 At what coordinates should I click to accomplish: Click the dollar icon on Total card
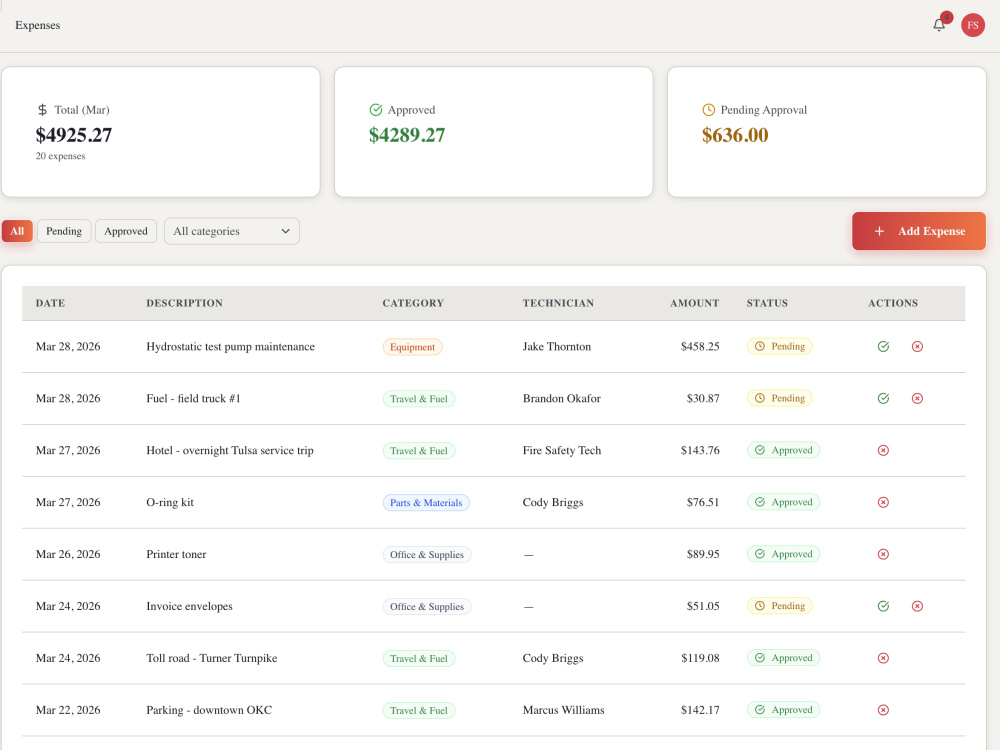click(x=42, y=110)
